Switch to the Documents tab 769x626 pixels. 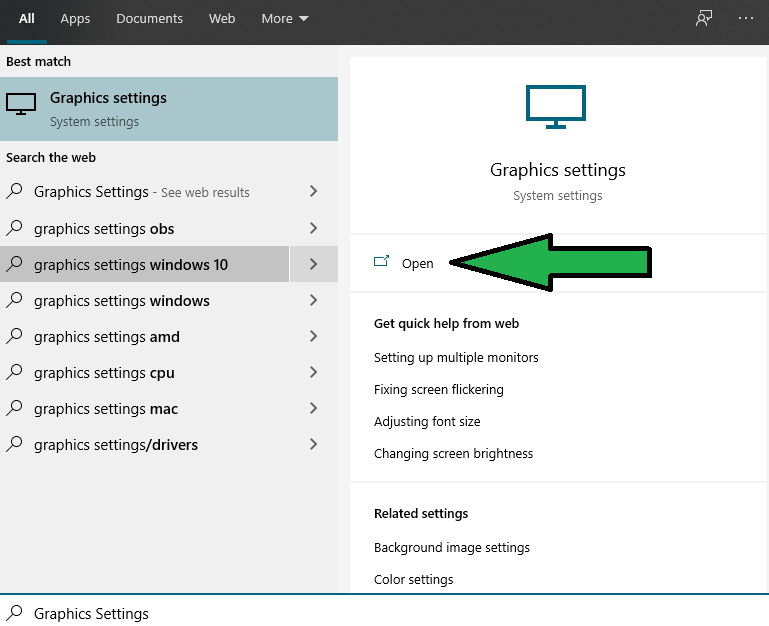click(x=150, y=19)
